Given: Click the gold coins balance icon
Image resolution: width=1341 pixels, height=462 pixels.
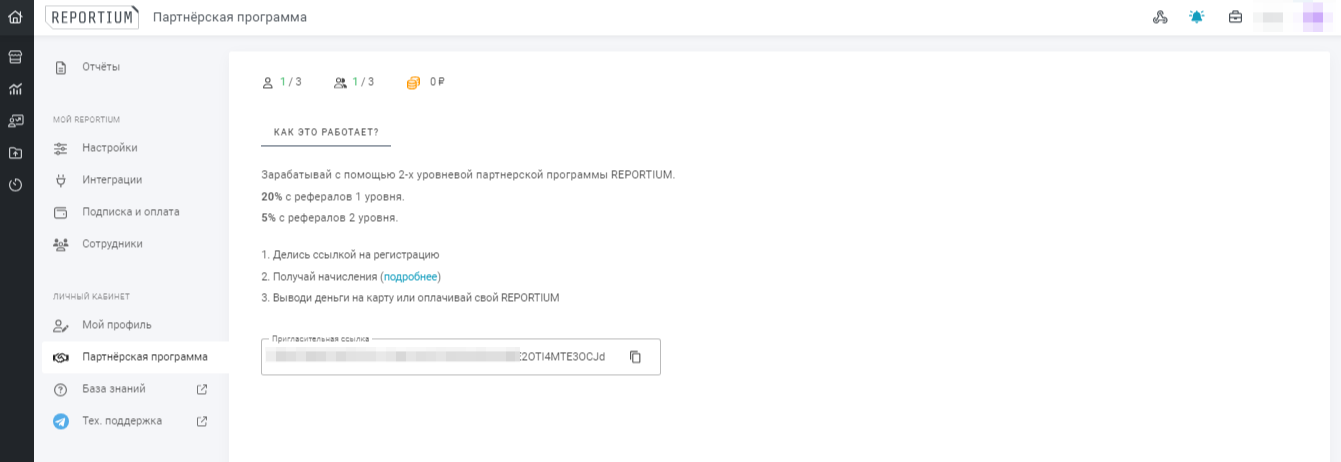Looking at the screenshot, I should [x=413, y=83].
